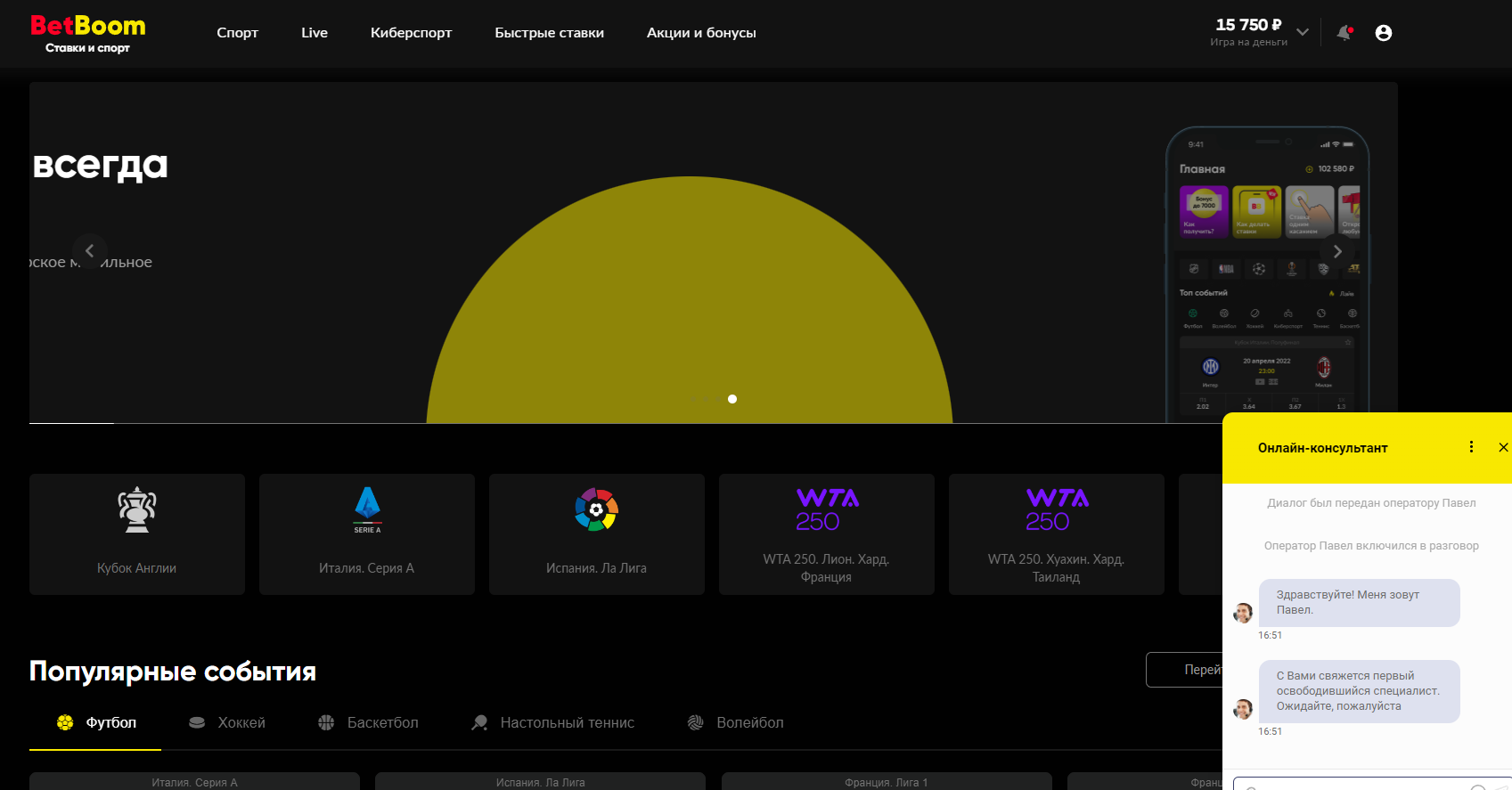
Task: Switch to the Хоккей tab
Action: 227,722
